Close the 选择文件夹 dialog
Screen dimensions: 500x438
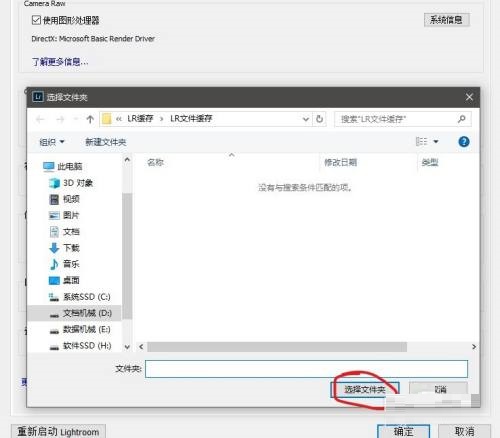(469, 97)
